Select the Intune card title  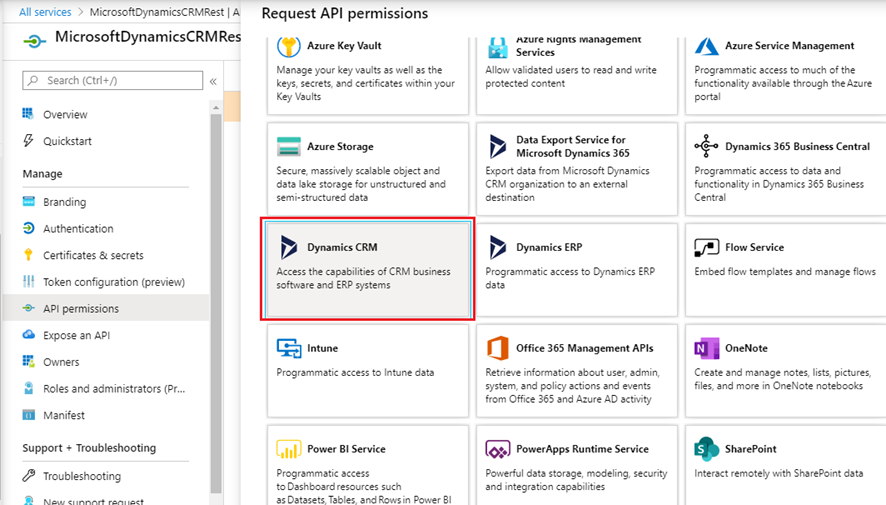[322, 348]
